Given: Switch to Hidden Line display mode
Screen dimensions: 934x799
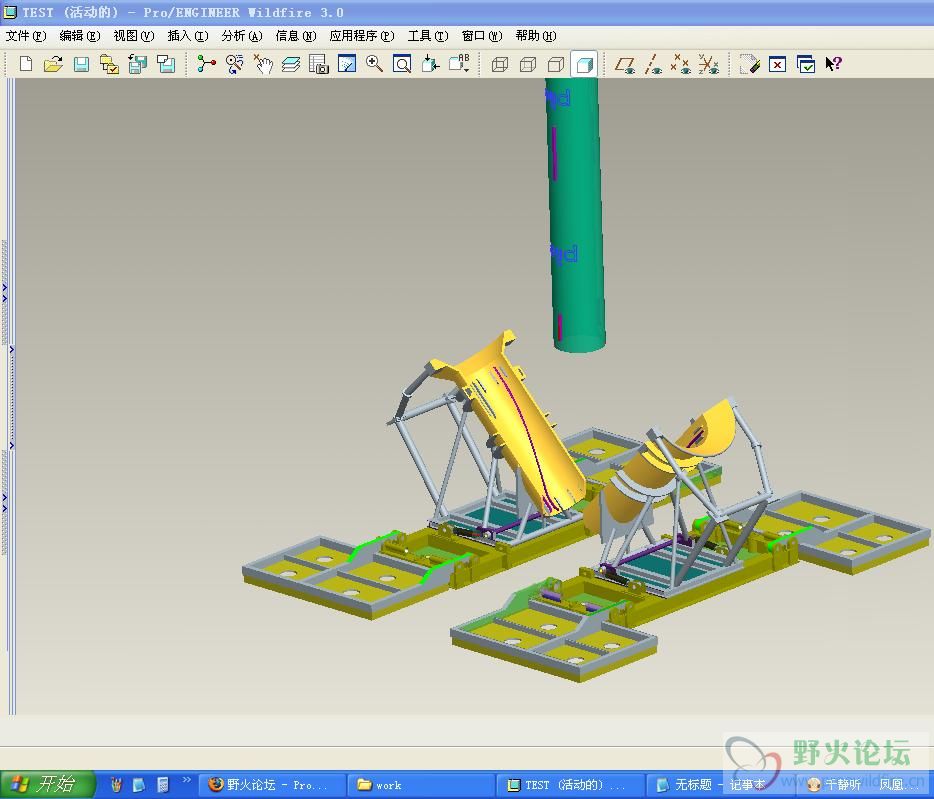Looking at the screenshot, I should click(528, 64).
